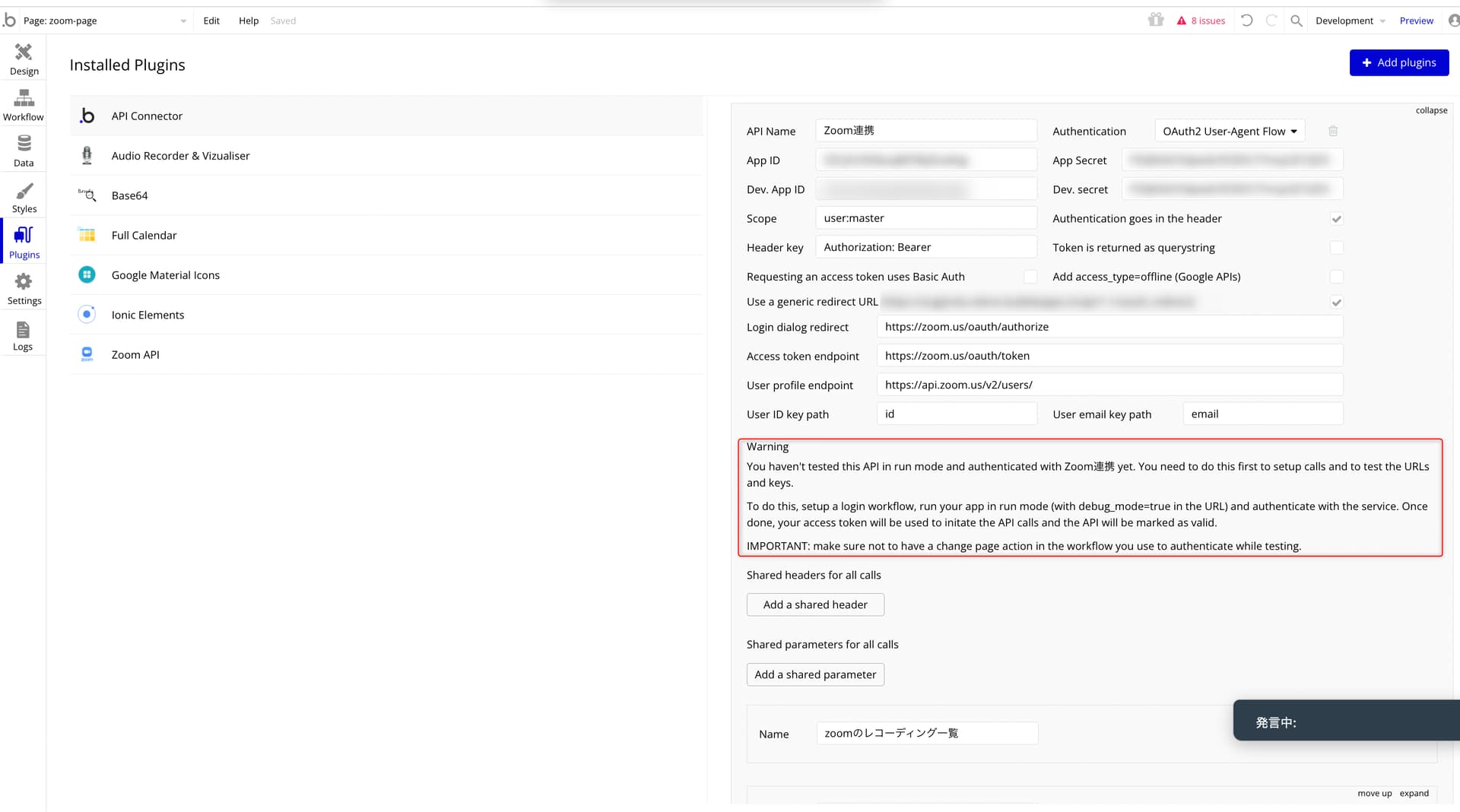Edit the User email key path field

pyautogui.click(x=1263, y=414)
